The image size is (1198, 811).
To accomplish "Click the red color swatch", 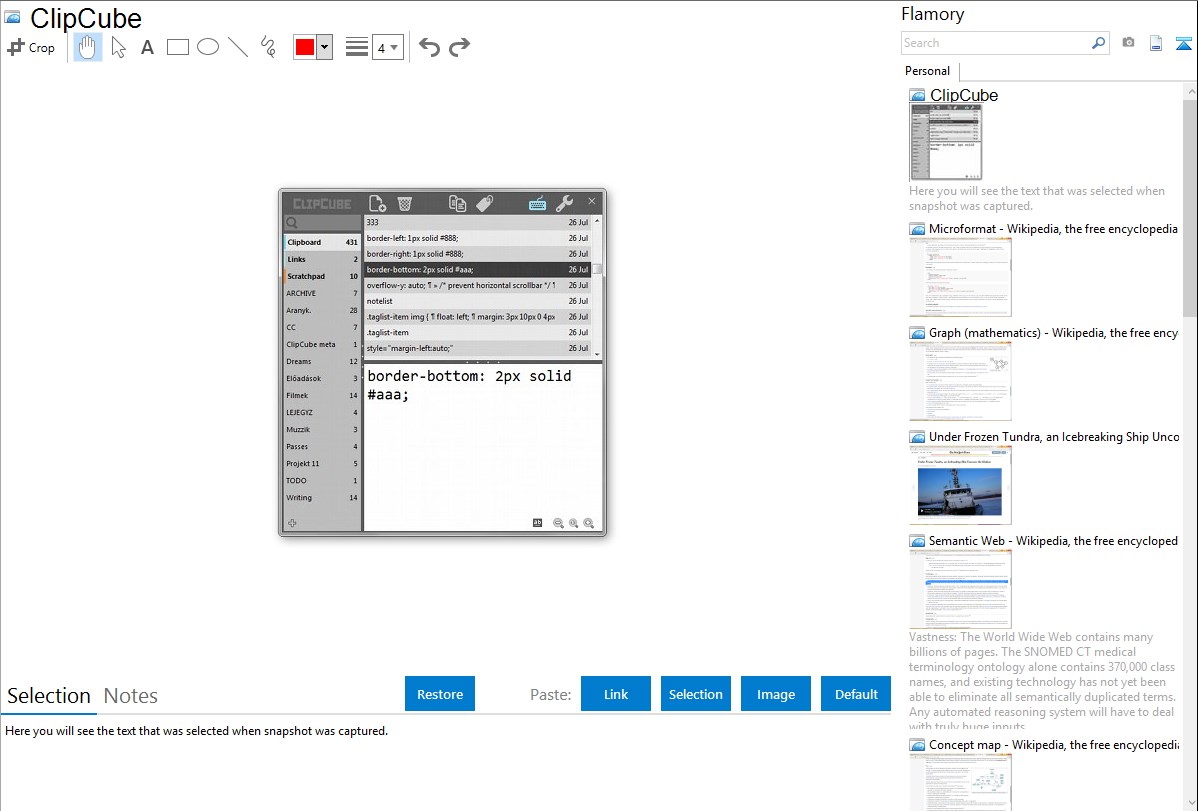I will point(305,47).
